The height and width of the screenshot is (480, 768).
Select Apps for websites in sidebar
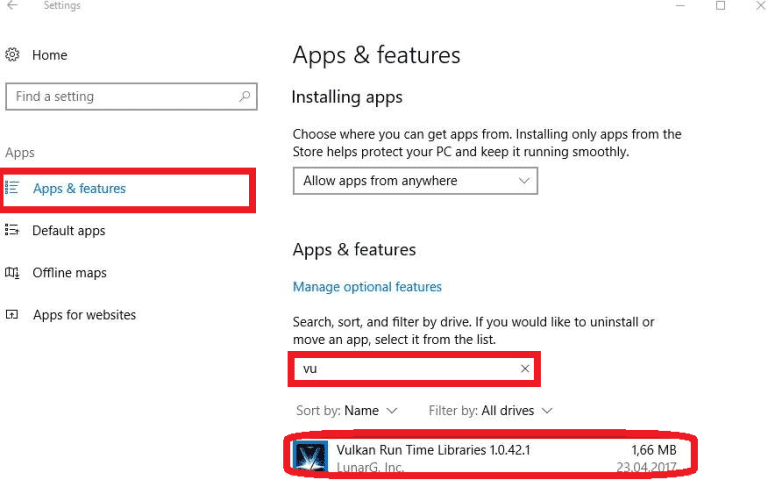(84, 314)
